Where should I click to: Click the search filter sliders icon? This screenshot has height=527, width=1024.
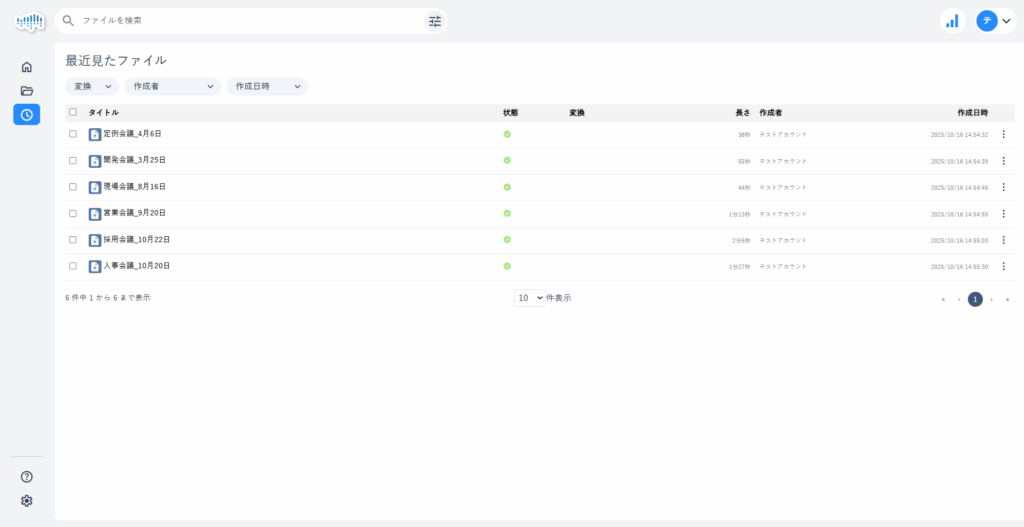(x=435, y=21)
